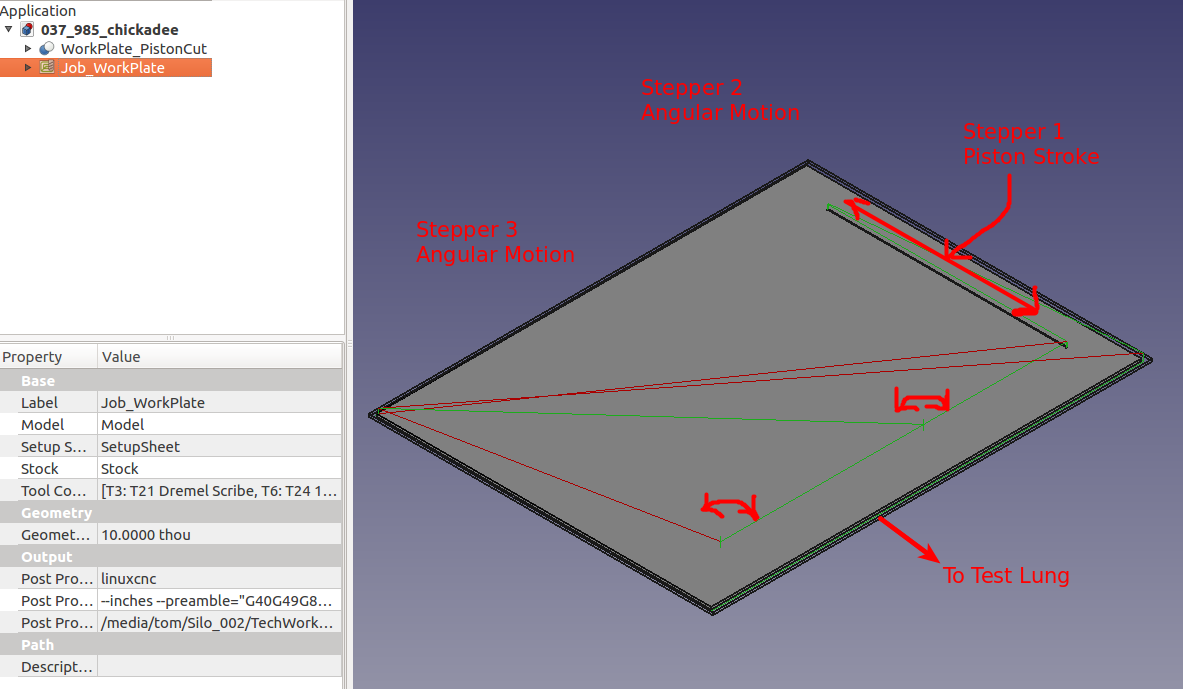The height and width of the screenshot is (691, 1185).
Task: Select the WorkPlate_PistonCut tree label
Action: coord(133,49)
